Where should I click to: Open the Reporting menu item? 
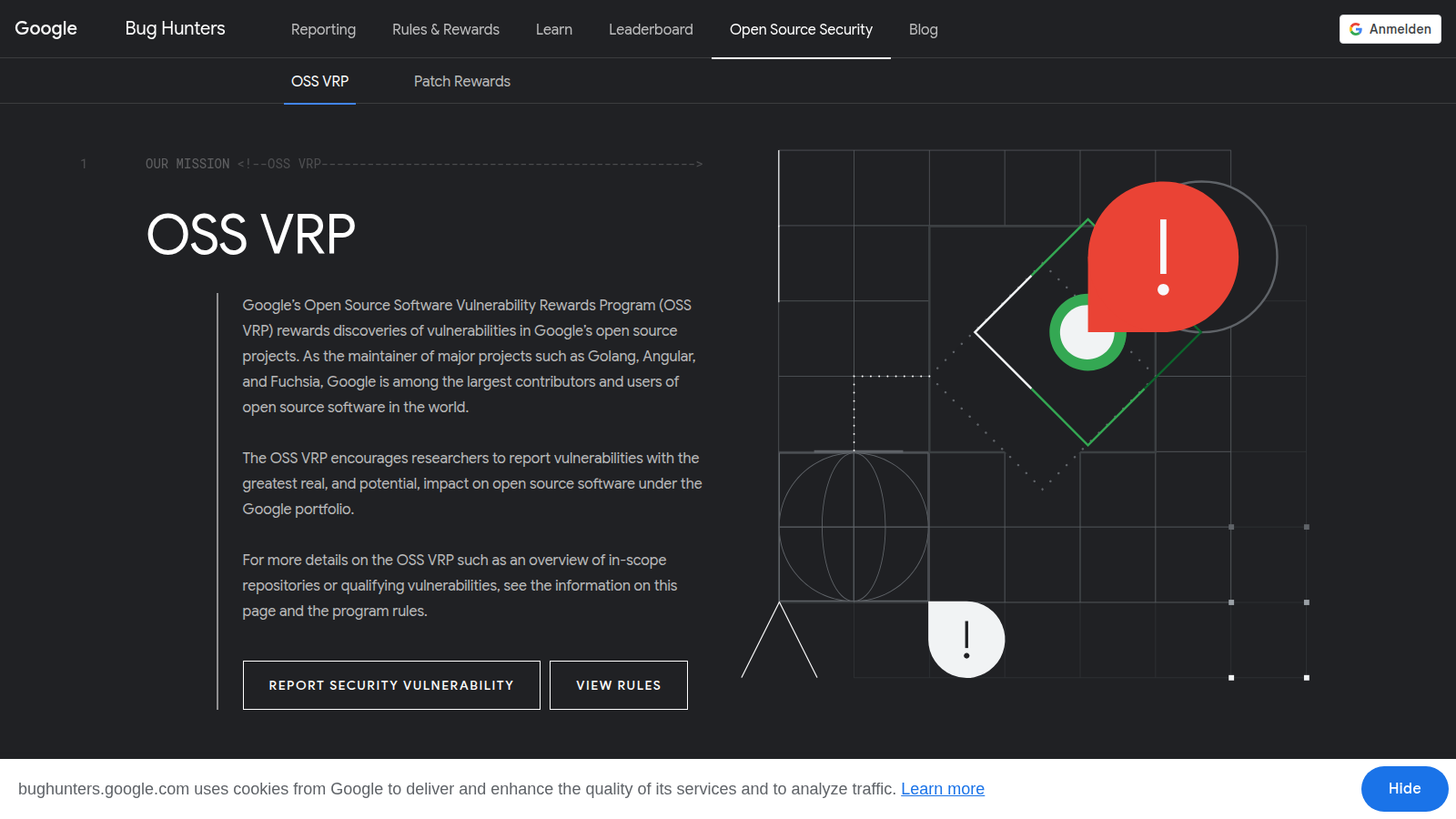tap(323, 29)
